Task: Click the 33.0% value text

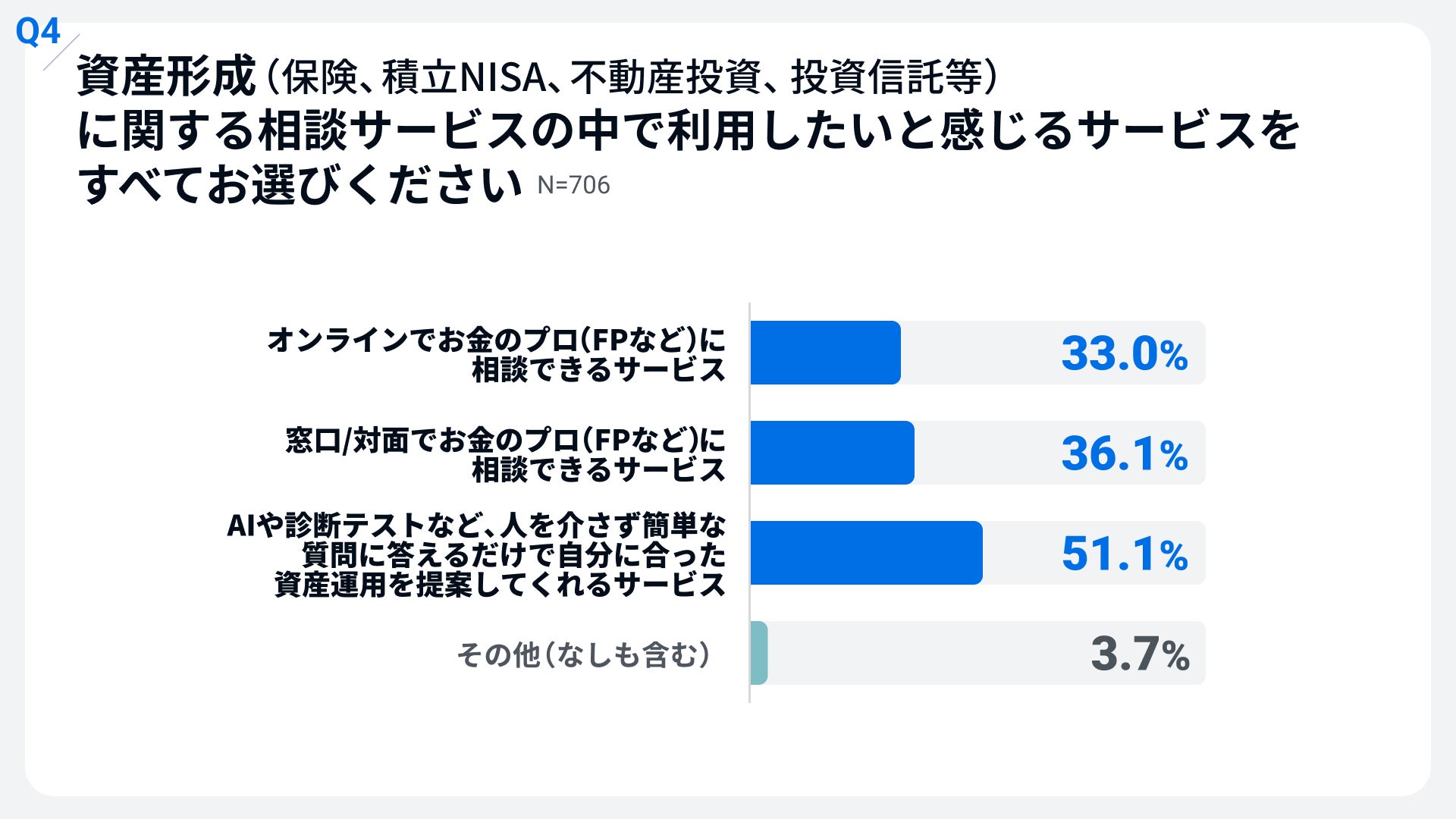Action: pyautogui.click(x=1124, y=353)
